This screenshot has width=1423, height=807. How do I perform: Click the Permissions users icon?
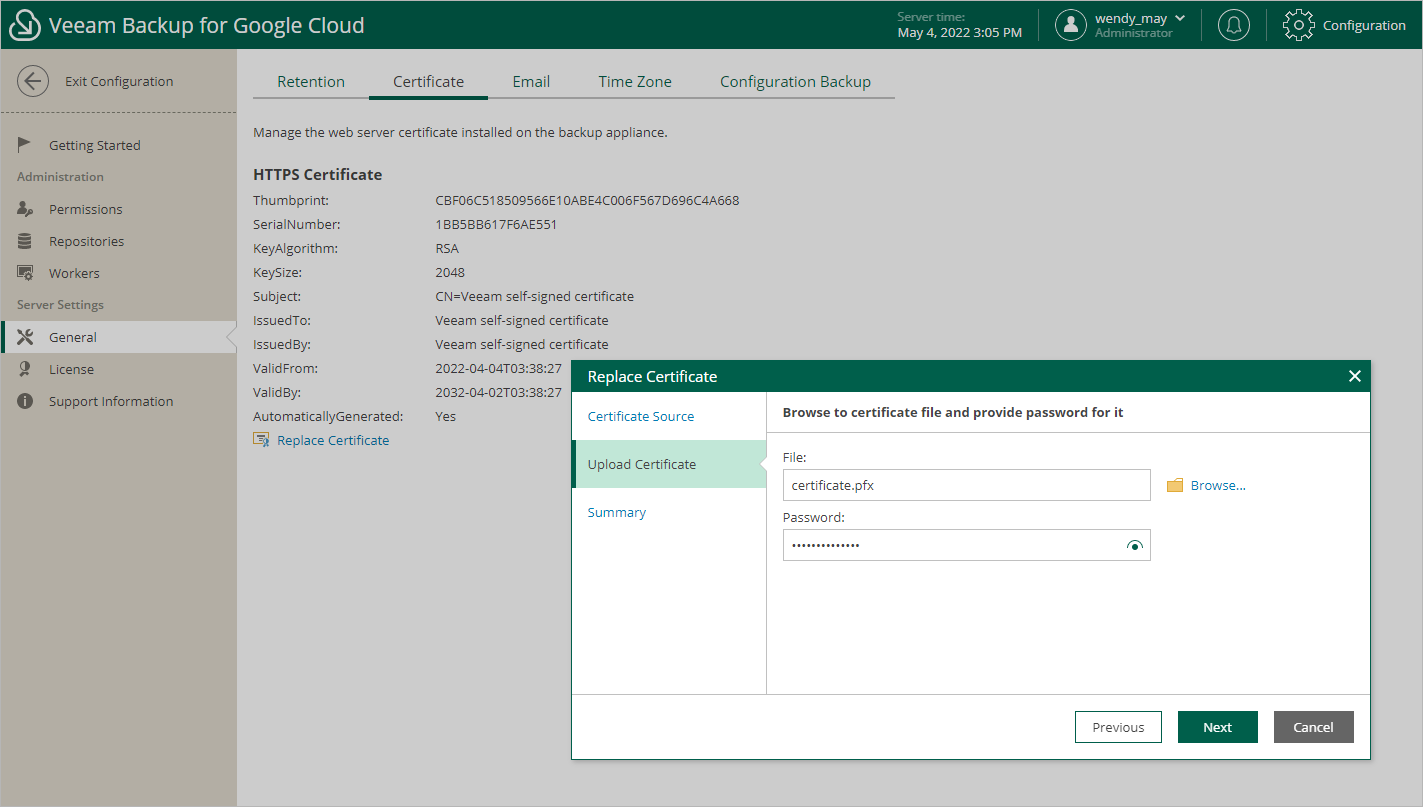(26, 209)
